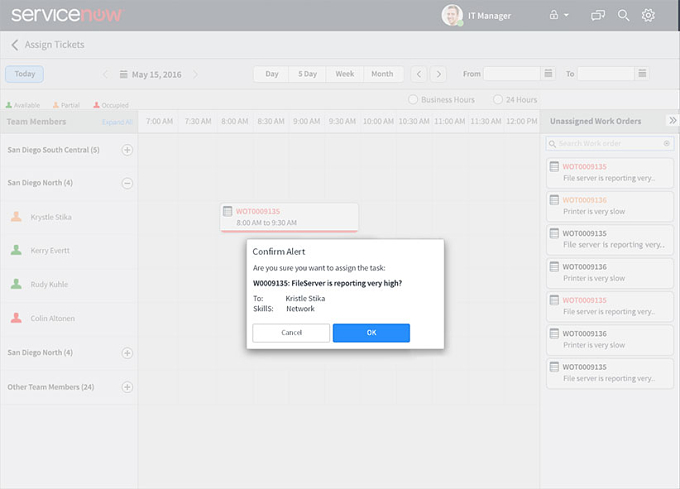Screen dimensions: 680x489
Task: Expand the Other Team Members group
Action: [127, 387]
